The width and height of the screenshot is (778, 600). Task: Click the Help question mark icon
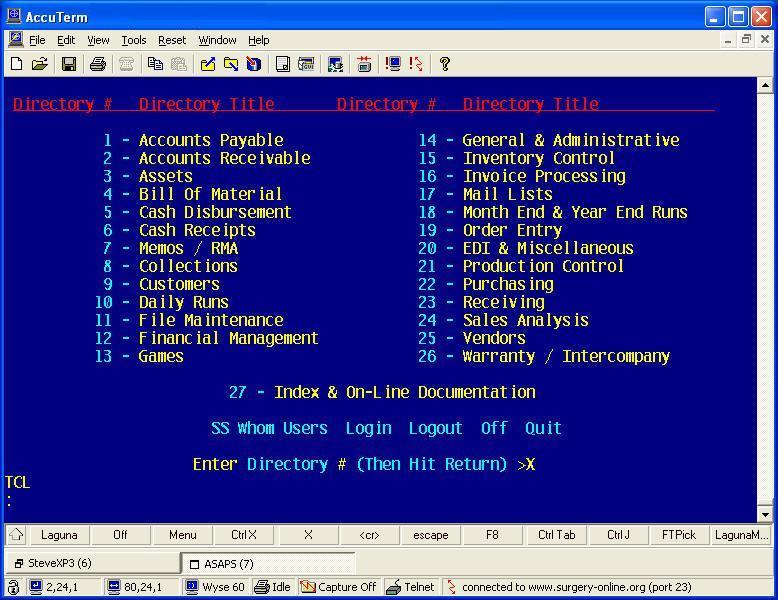(x=445, y=64)
